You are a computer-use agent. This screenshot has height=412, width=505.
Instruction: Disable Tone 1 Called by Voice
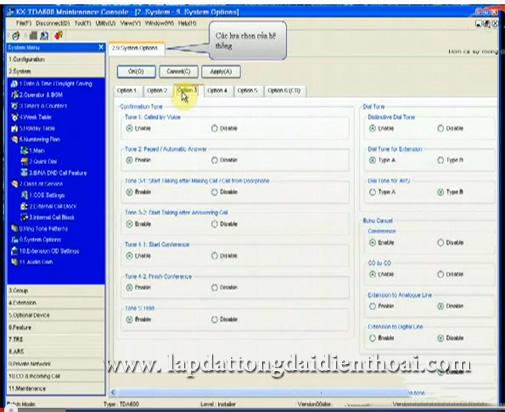214,128
